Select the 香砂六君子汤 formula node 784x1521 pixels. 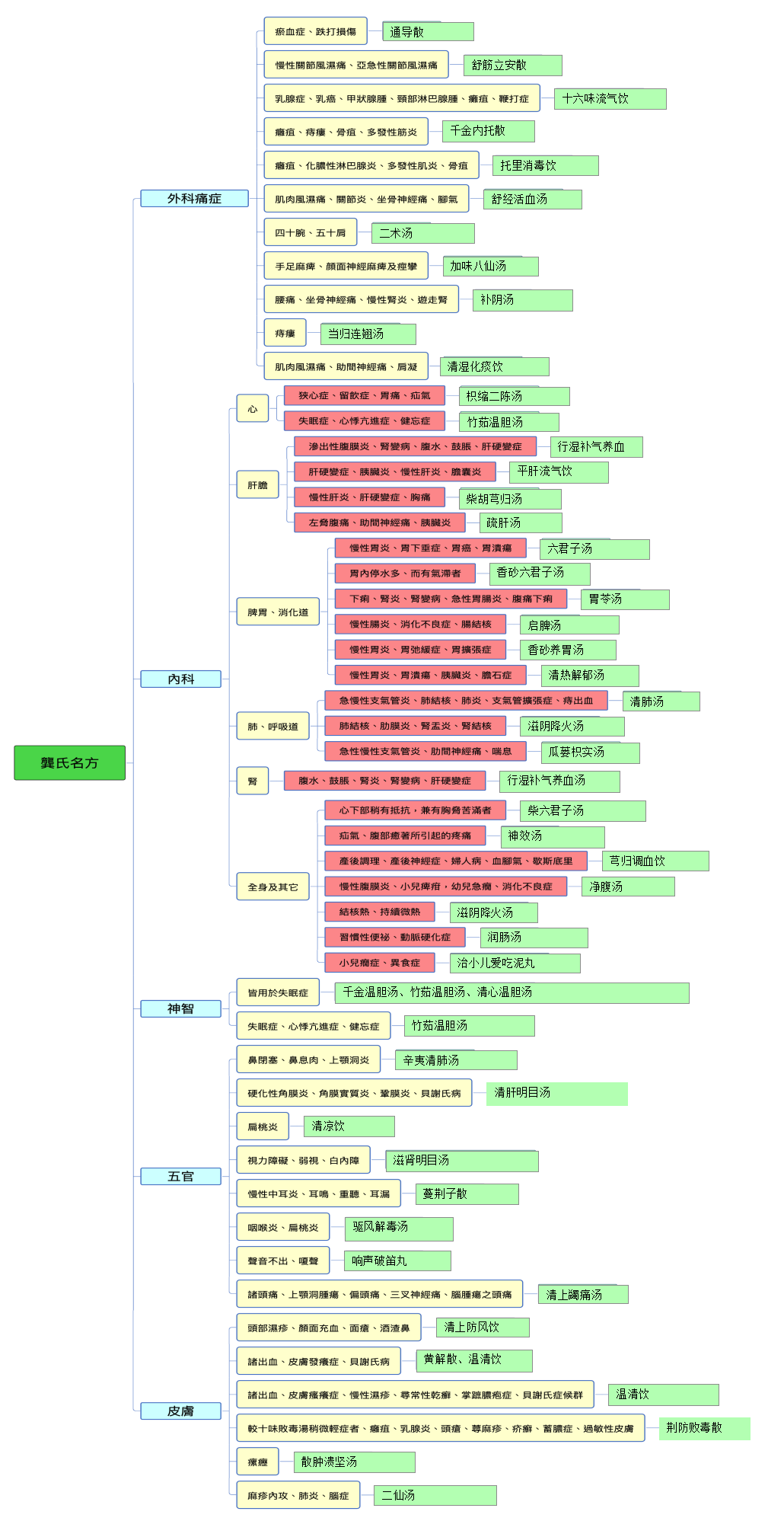tap(540, 574)
